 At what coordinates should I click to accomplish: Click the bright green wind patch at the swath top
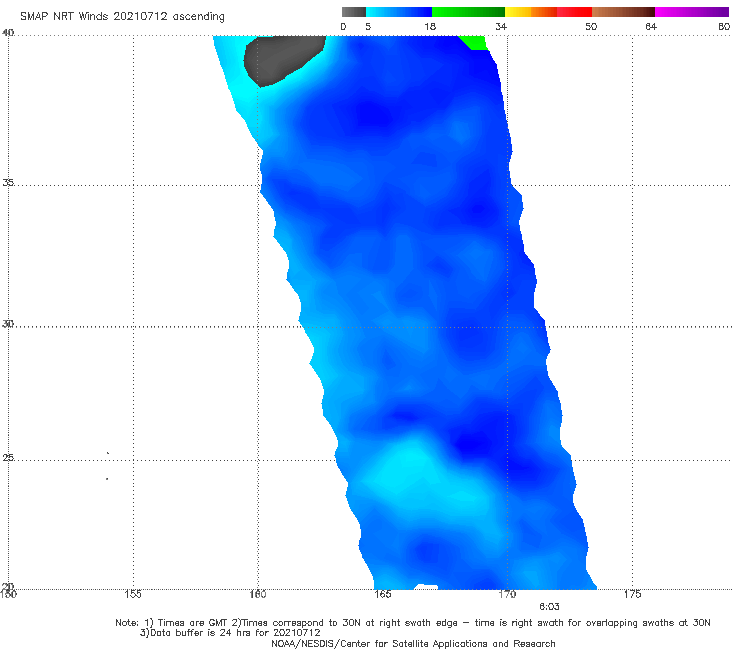coord(474,42)
